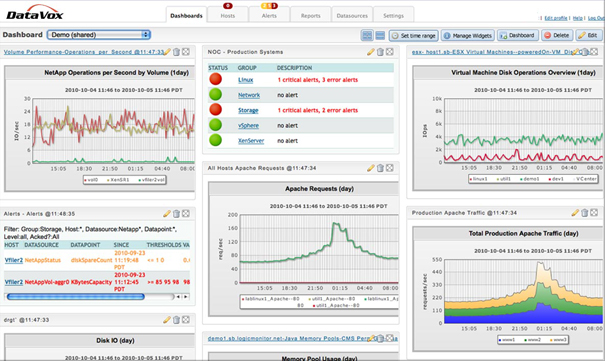Click the horizontal scrollbar in Alerts widget
The height and width of the screenshot is (361, 605).
[x=76, y=297]
